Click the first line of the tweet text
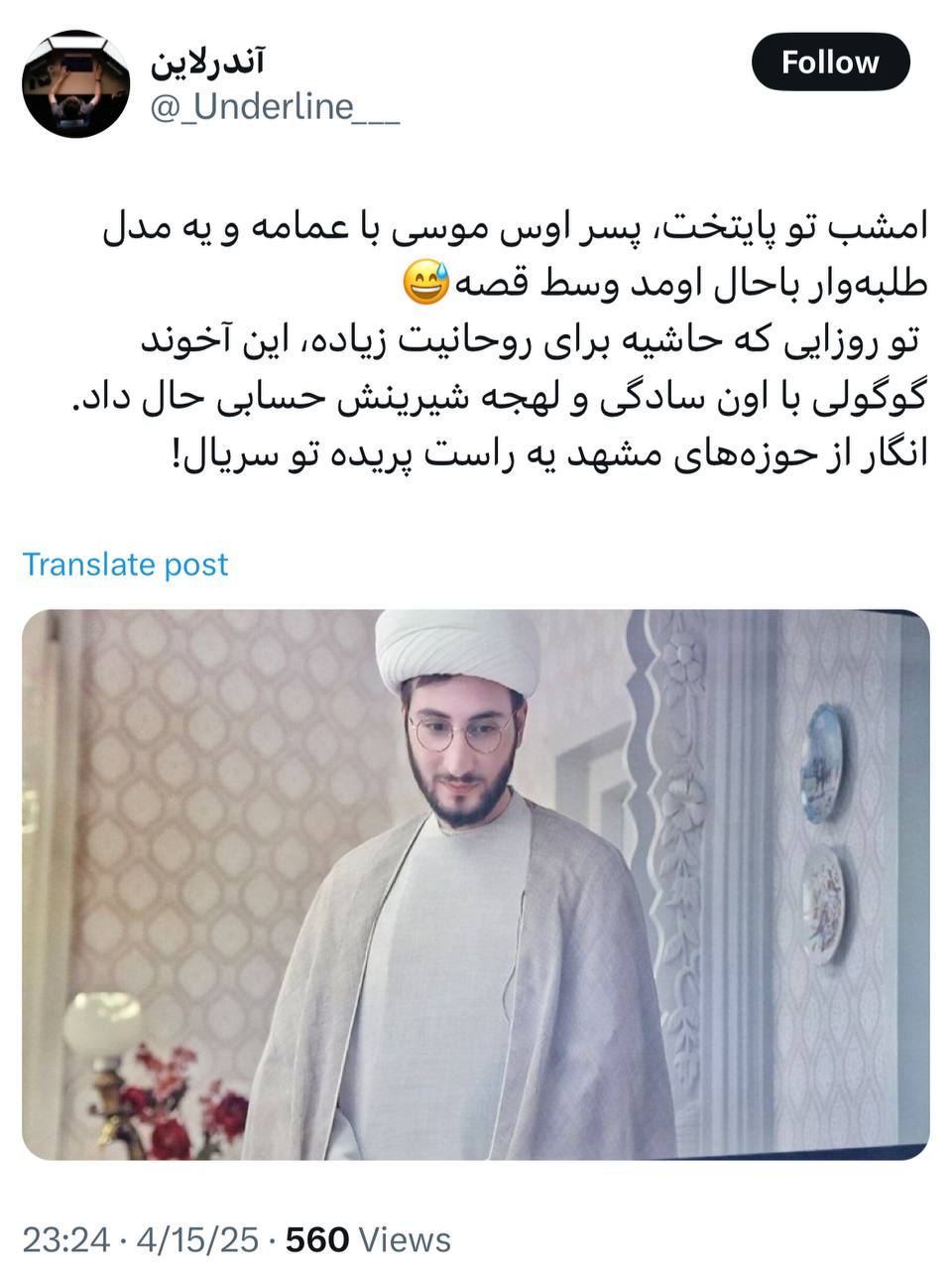This screenshot has height=1270, width=952. click(x=515, y=230)
